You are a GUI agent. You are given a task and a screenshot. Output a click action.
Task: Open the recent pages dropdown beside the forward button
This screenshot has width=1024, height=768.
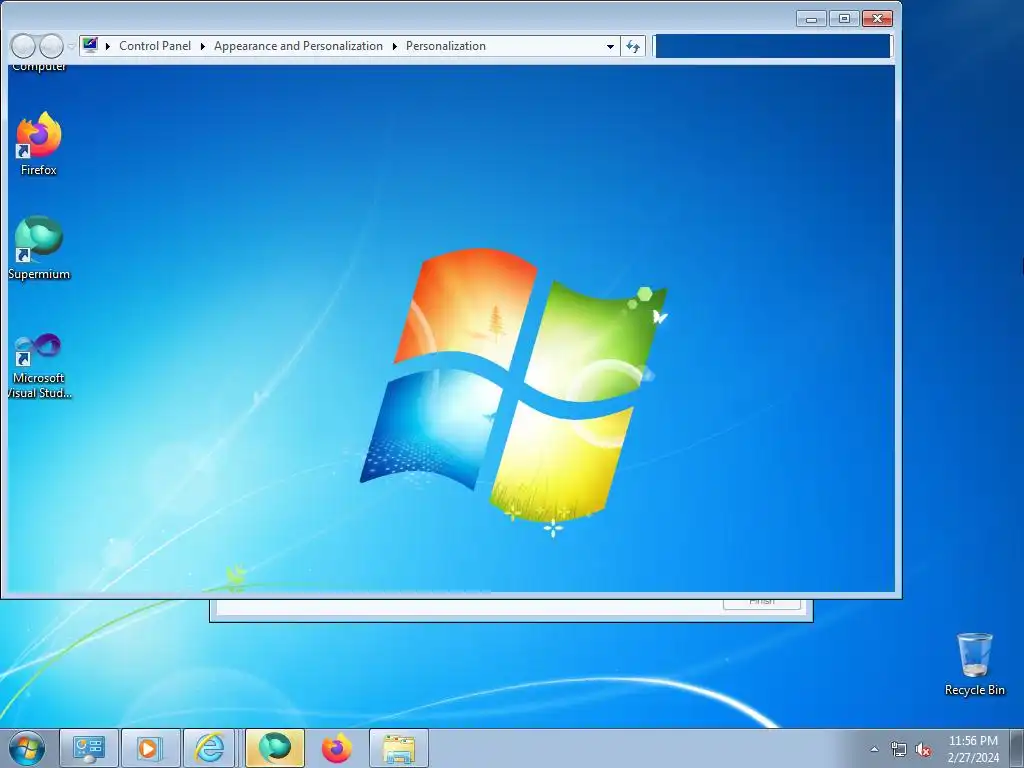[x=71, y=47]
